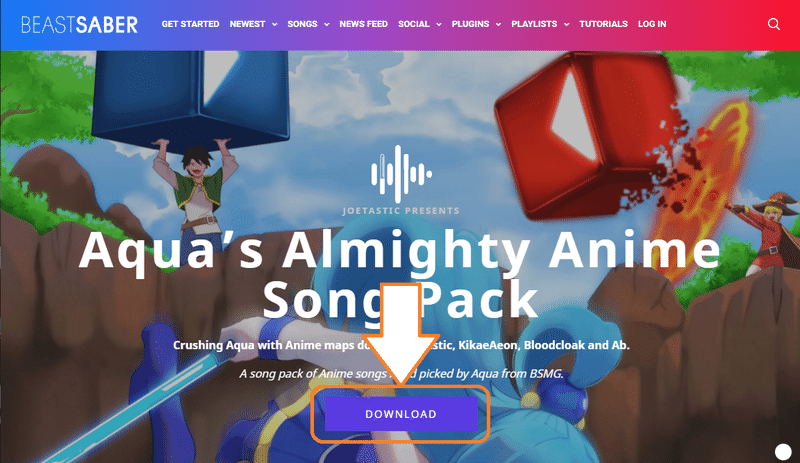The image size is (800, 463).
Task: Open the search magnifier icon
Action: 773,24
